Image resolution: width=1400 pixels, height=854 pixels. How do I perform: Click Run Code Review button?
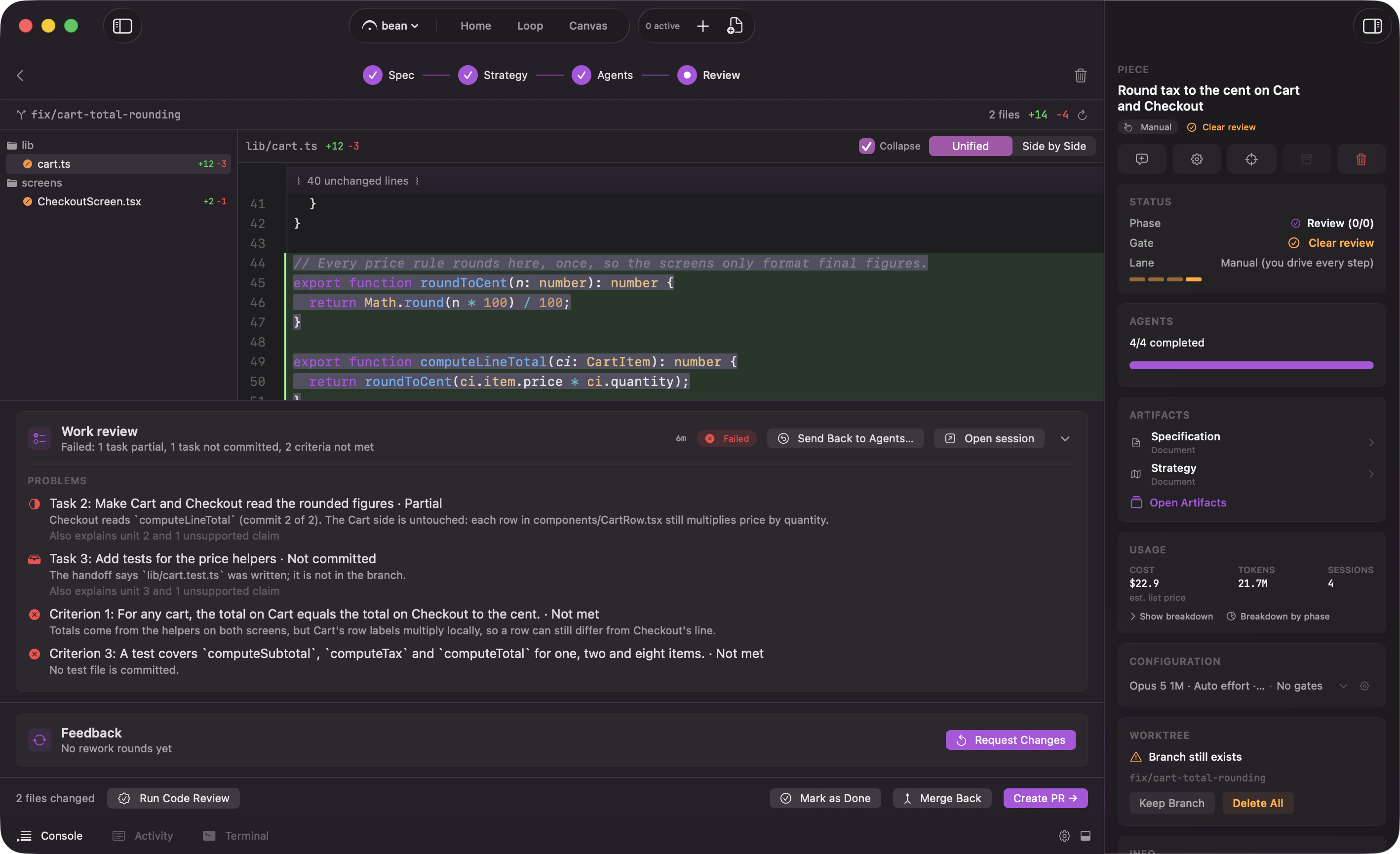pyautogui.click(x=173, y=798)
